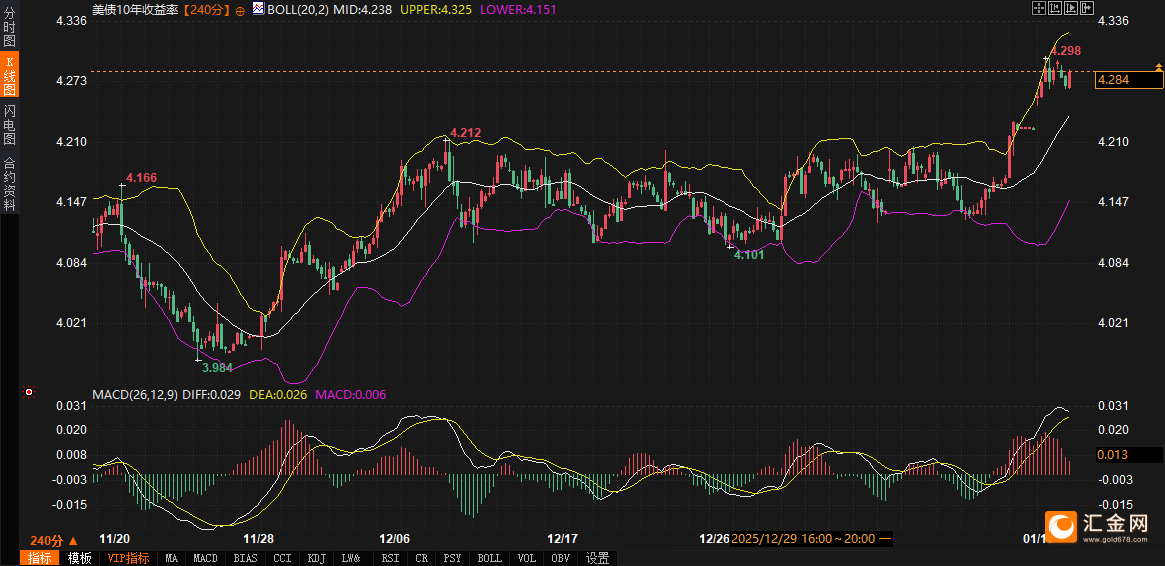Toggle the KDJ indicator

coord(316,558)
